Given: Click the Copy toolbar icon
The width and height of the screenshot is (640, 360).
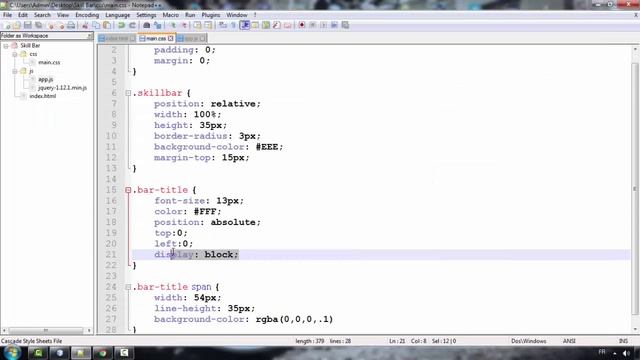Looking at the screenshot, I should [x=96, y=25].
